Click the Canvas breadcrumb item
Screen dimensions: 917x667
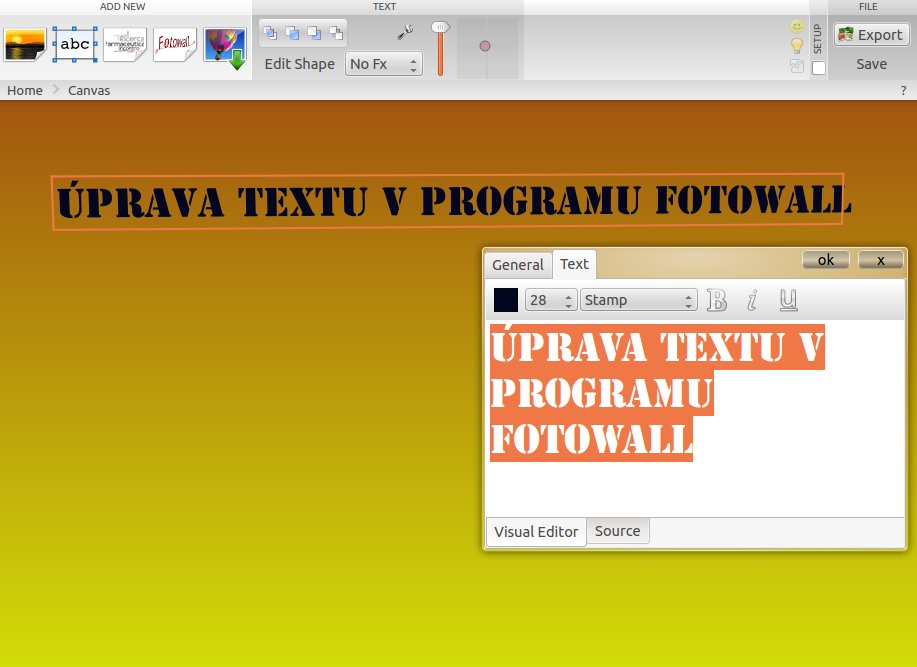[89, 91]
